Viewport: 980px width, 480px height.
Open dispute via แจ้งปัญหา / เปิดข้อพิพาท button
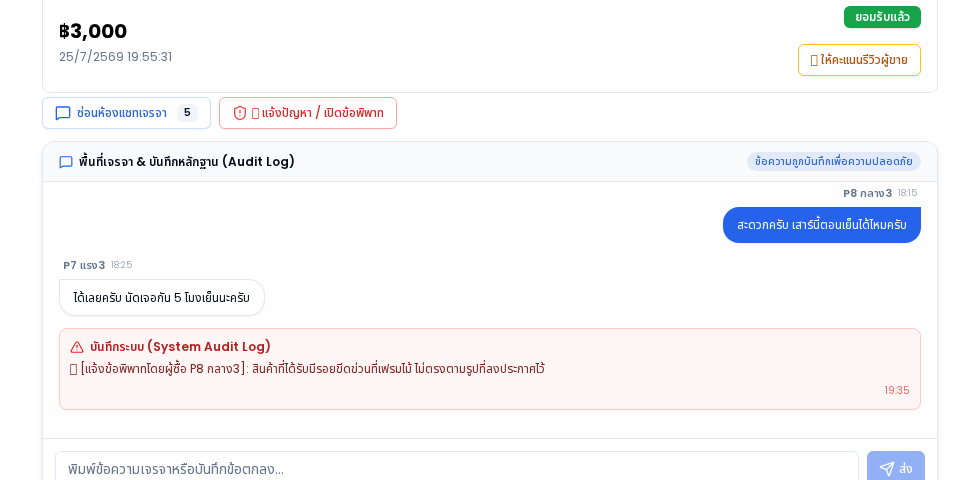pyautogui.click(x=308, y=113)
